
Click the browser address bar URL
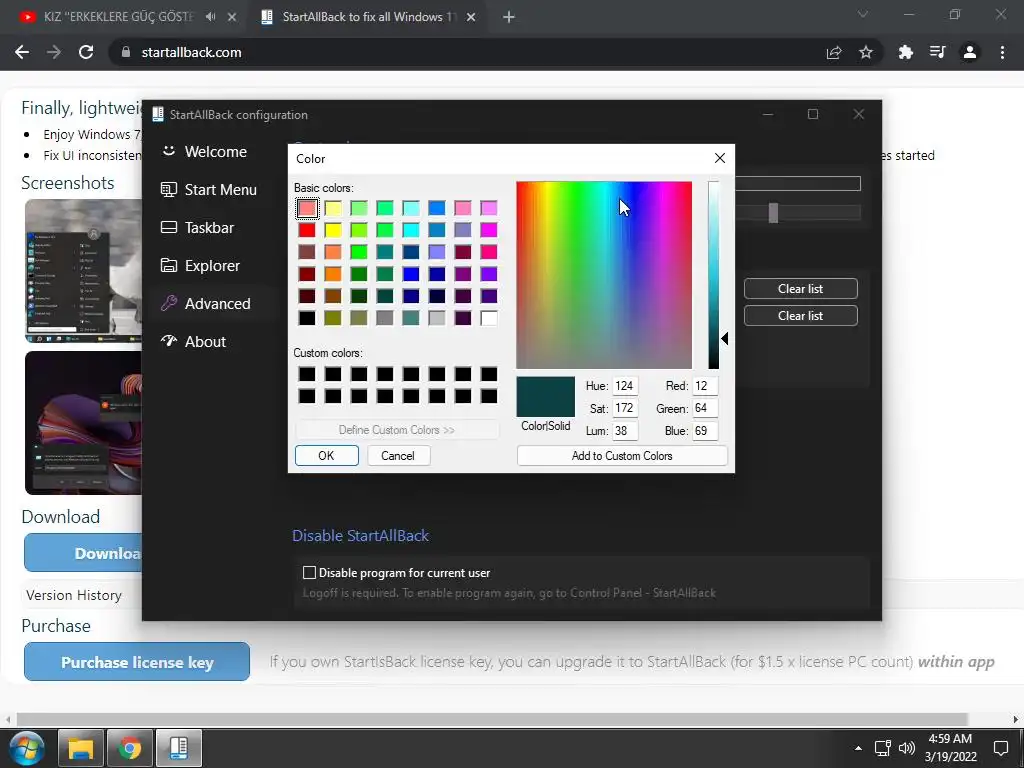coord(191,52)
